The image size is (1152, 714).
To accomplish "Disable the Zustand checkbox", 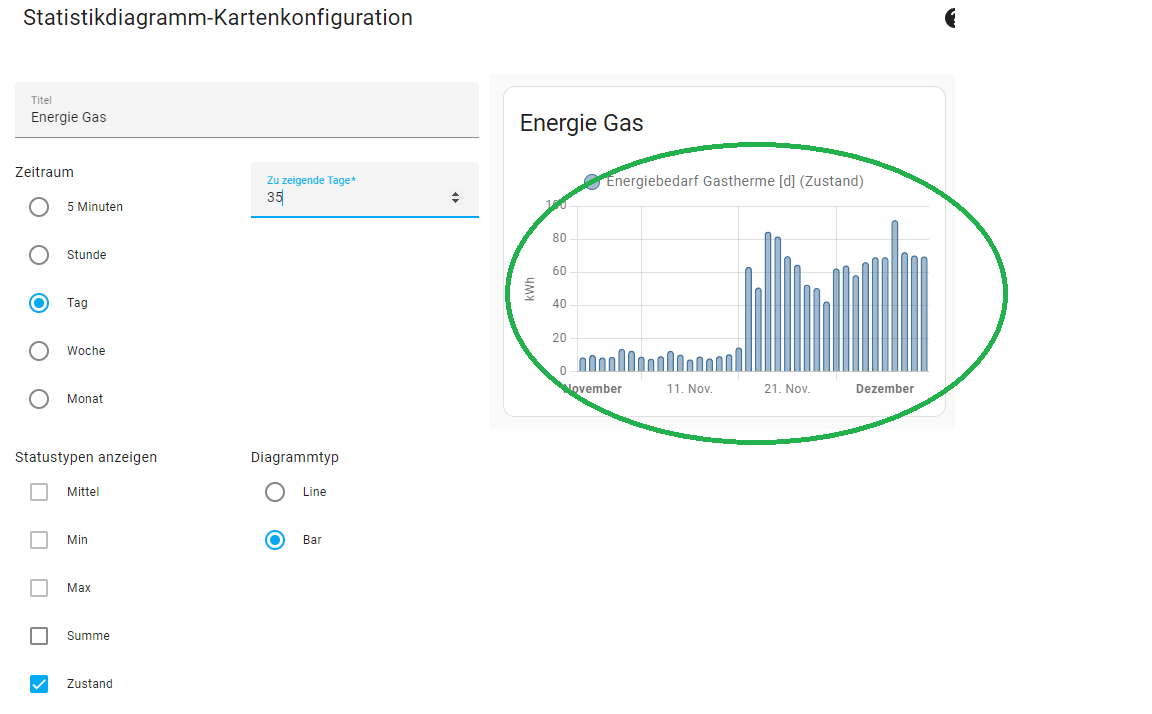I will tap(38, 684).
